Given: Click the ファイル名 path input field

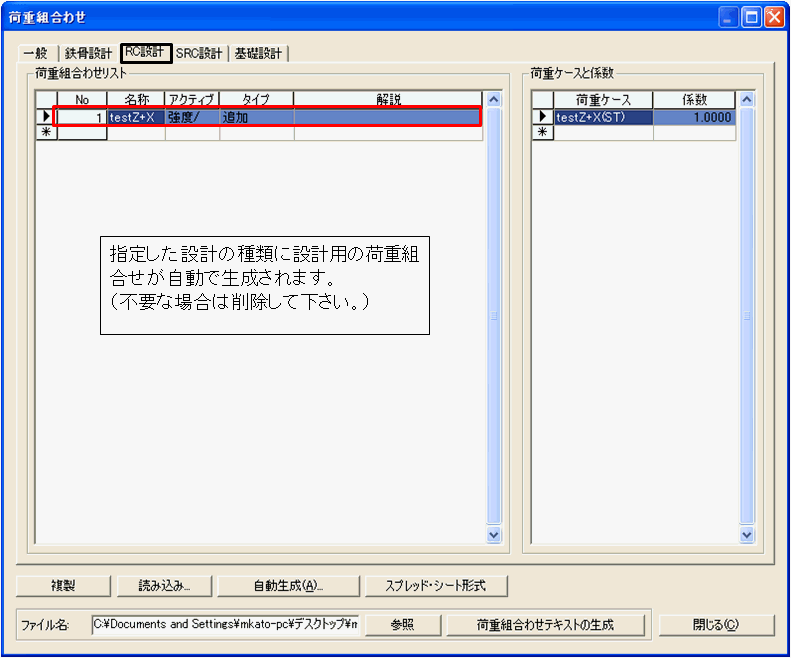Looking at the screenshot, I should (225, 624).
